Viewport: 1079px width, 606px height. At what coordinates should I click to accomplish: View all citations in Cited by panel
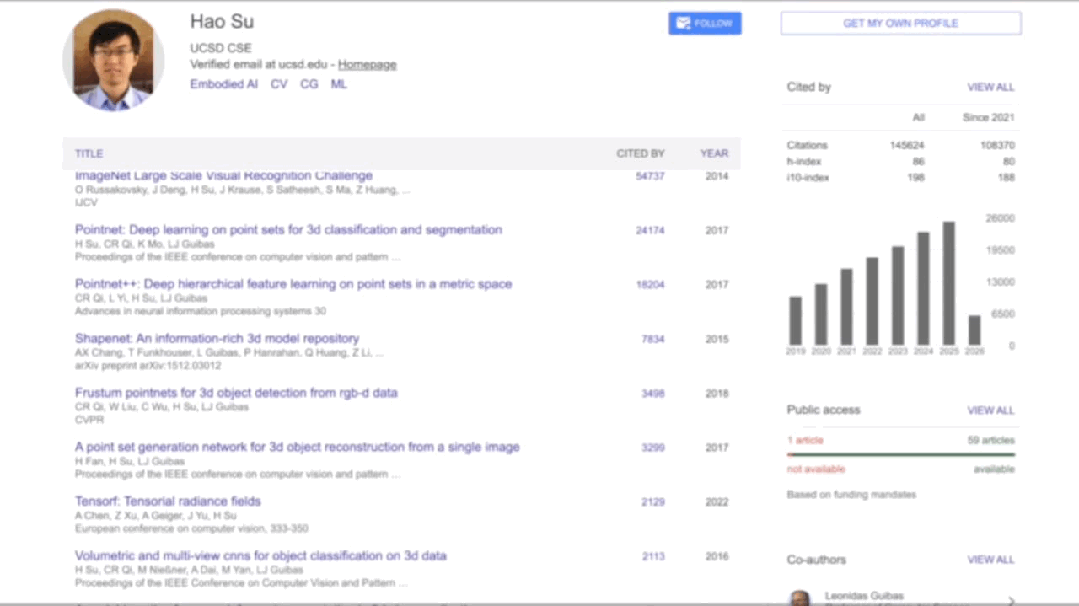tap(990, 87)
